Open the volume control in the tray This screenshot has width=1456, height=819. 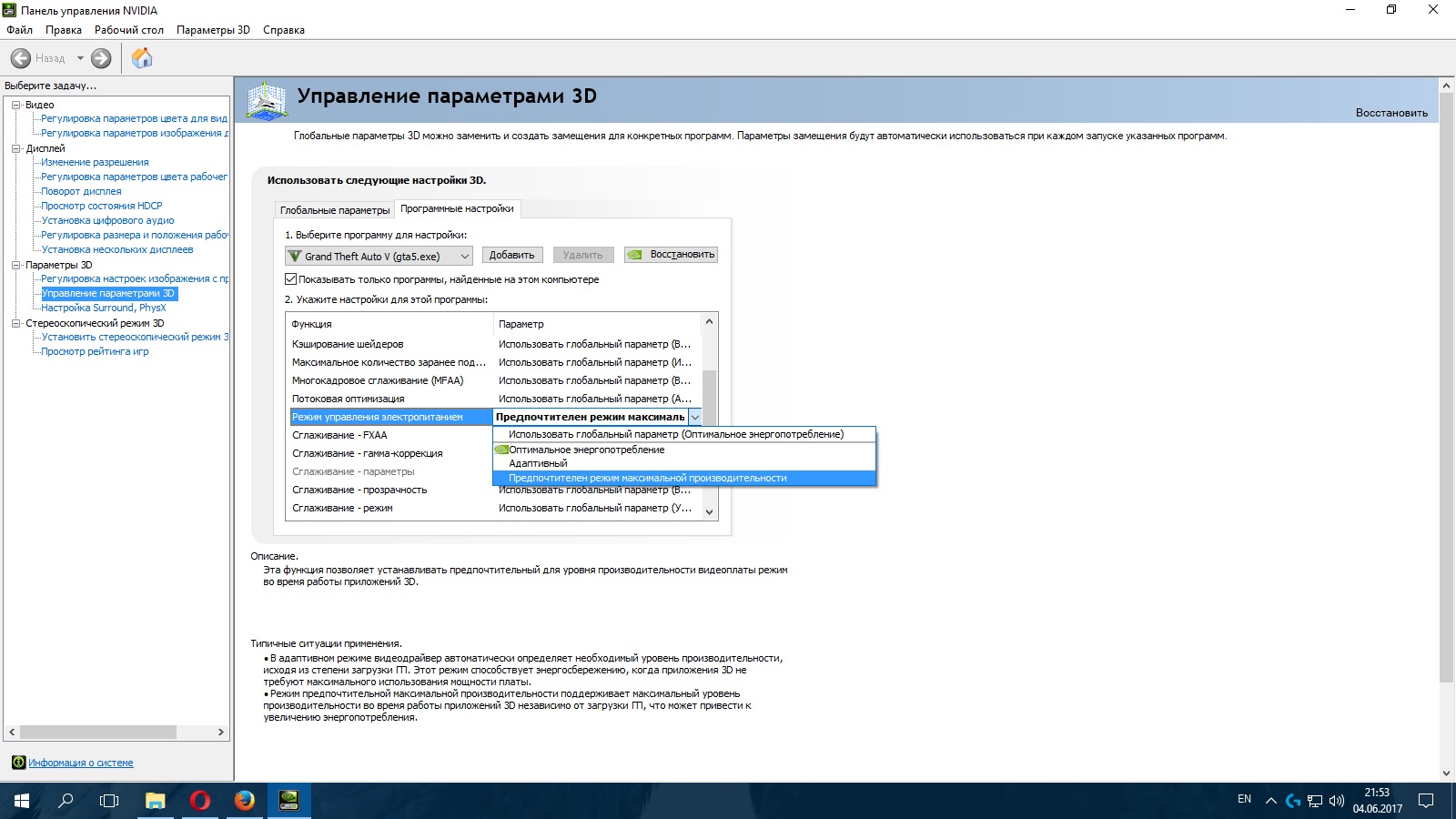tap(1337, 801)
